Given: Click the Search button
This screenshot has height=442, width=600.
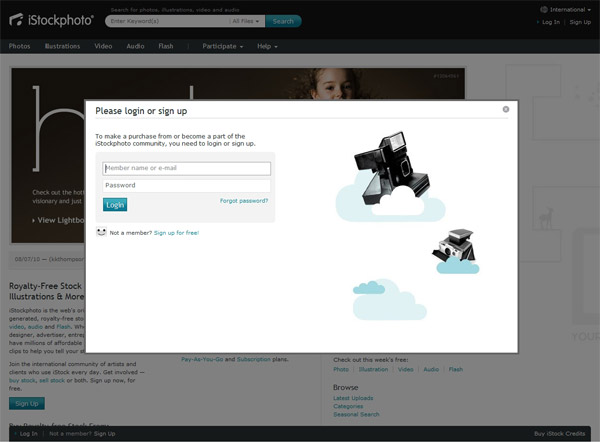Looking at the screenshot, I should (x=283, y=21).
